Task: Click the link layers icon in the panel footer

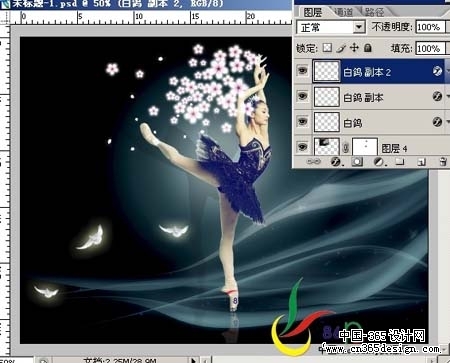Action: coord(314,162)
